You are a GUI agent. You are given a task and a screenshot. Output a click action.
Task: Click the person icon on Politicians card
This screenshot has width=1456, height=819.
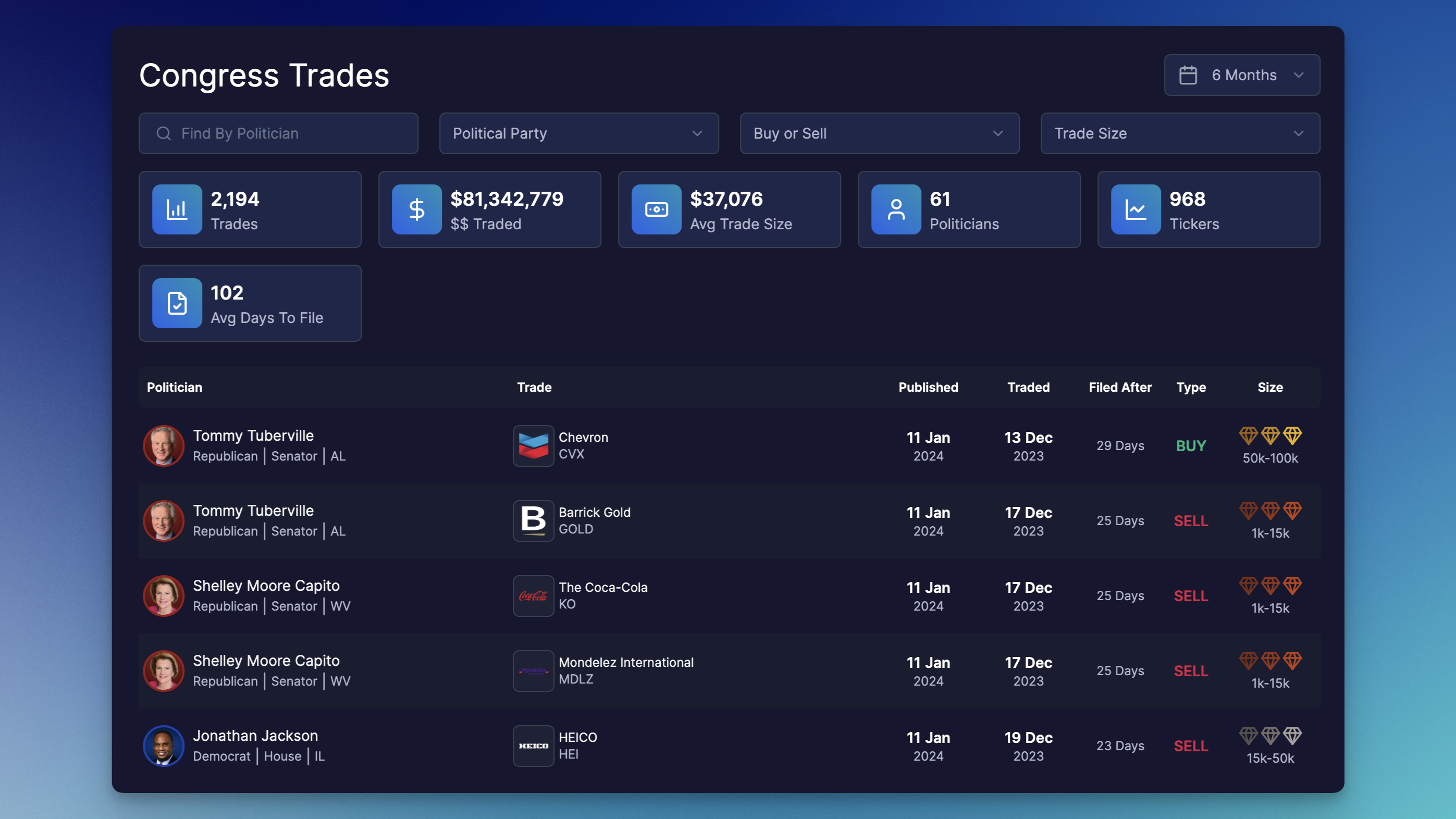tap(895, 209)
